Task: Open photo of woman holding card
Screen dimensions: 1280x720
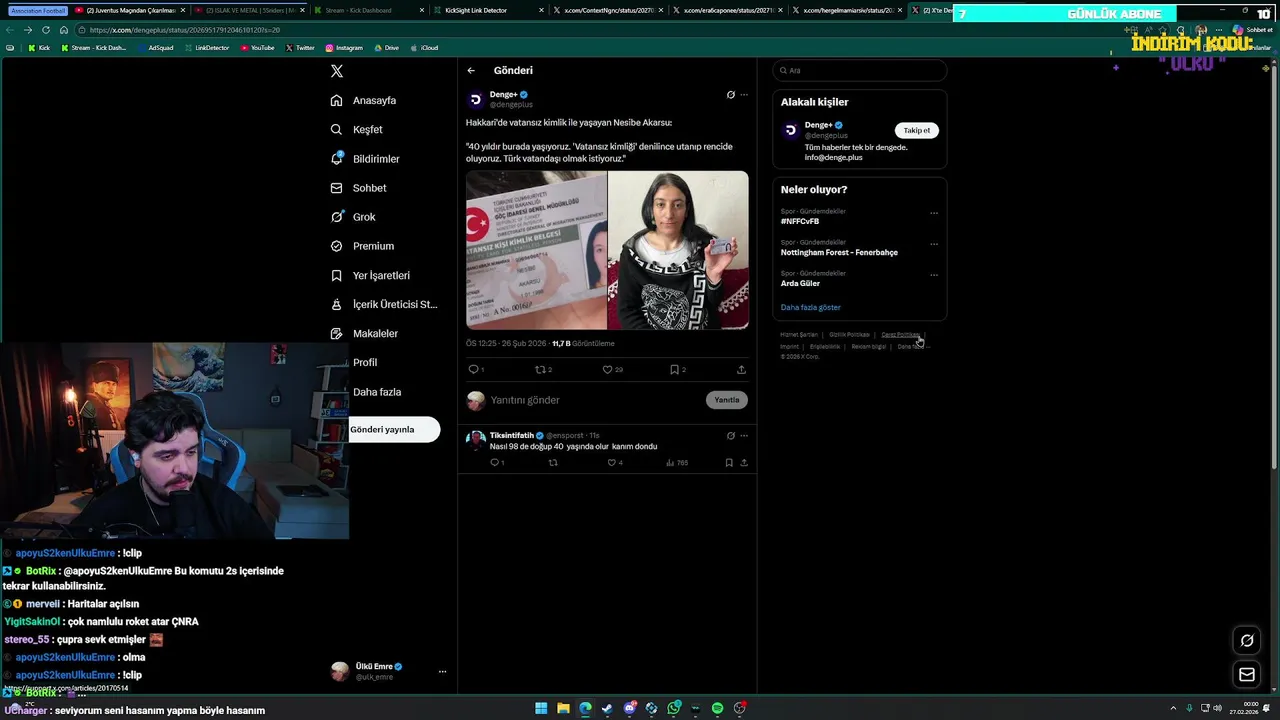Action: (x=678, y=250)
